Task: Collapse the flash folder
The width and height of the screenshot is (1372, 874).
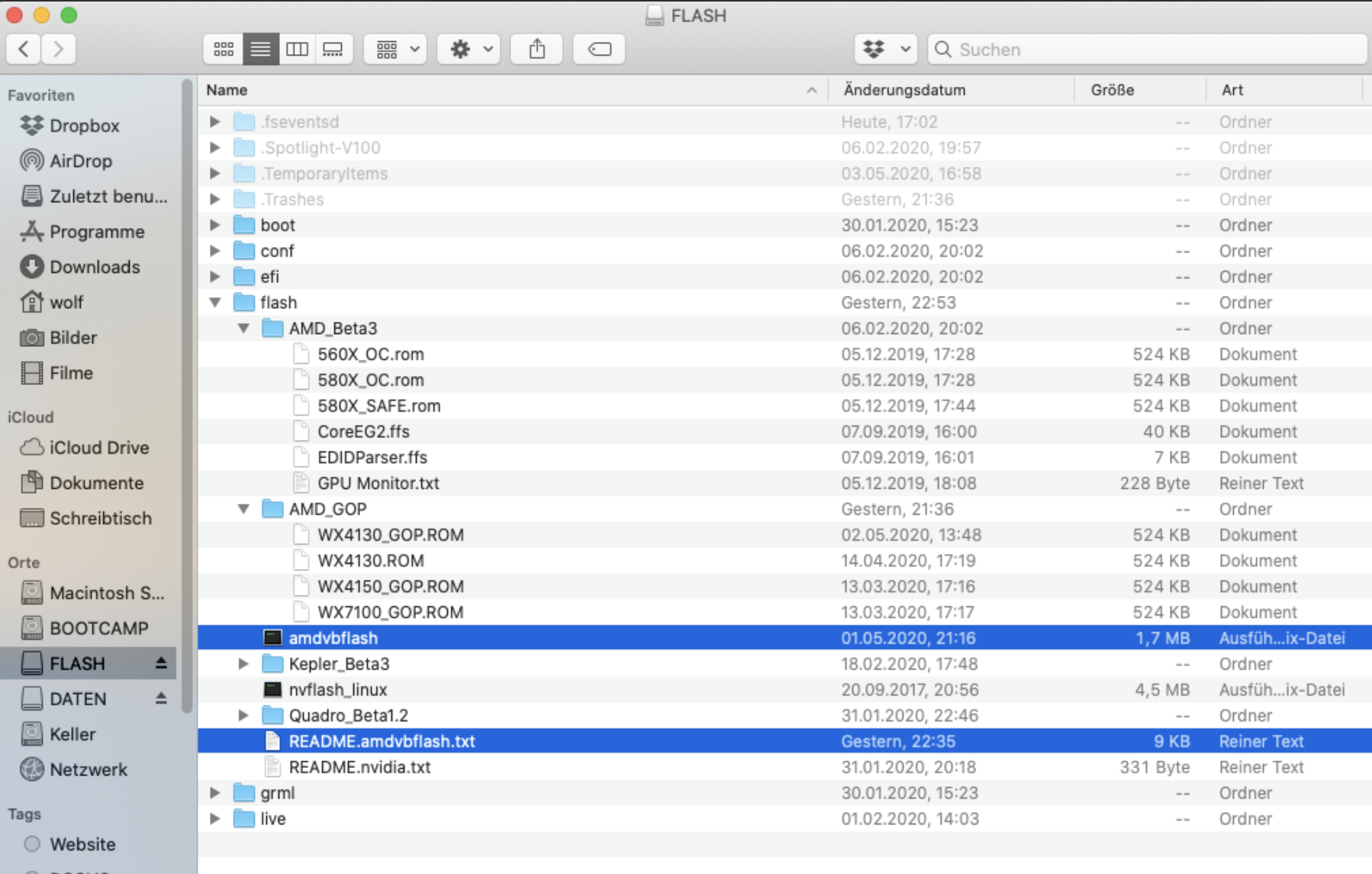Action: tap(215, 303)
